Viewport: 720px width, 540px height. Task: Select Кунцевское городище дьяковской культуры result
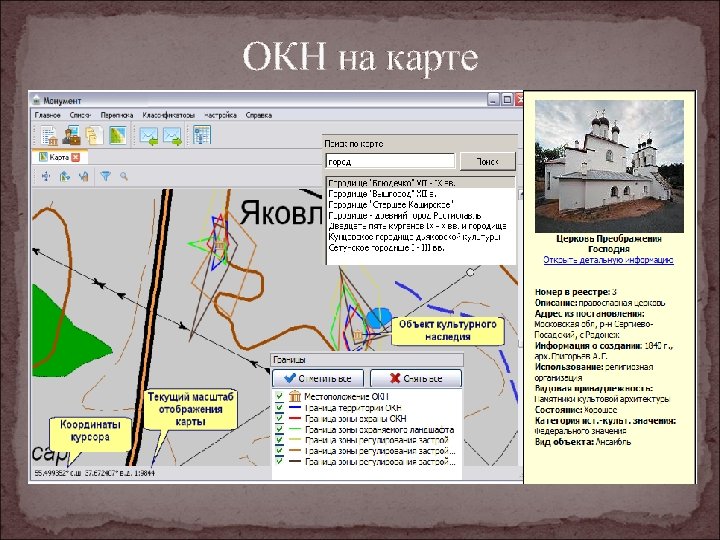point(421,237)
